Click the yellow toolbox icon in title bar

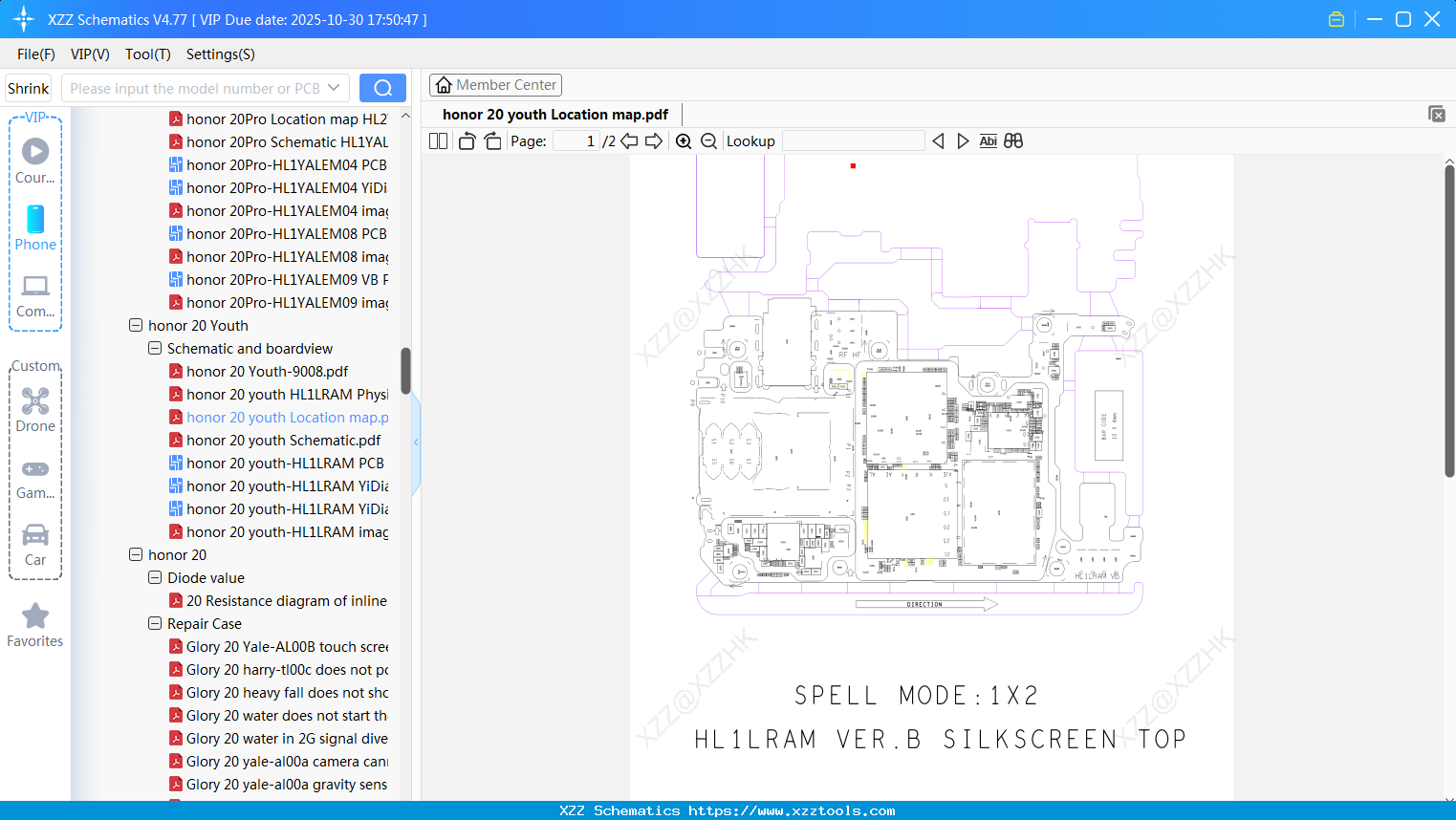1336,19
